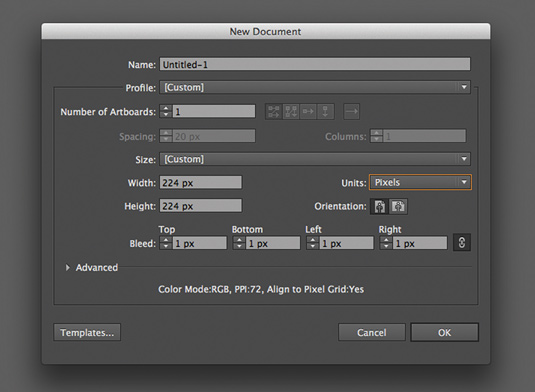This screenshot has width=535, height=392.
Task: Expand the Advanced section
Action: pos(68,267)
